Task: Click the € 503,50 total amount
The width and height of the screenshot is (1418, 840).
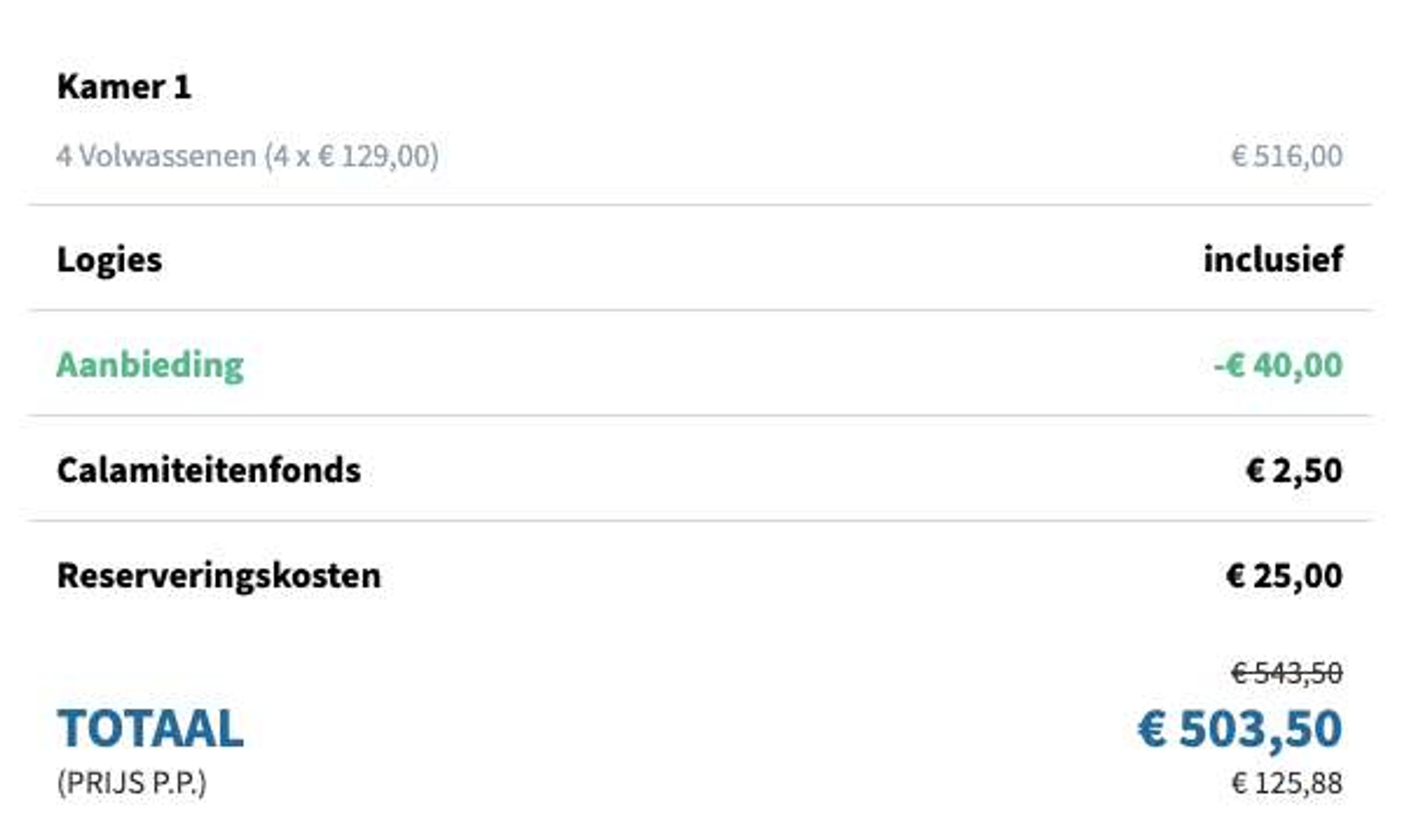Action: (1240, 729)
